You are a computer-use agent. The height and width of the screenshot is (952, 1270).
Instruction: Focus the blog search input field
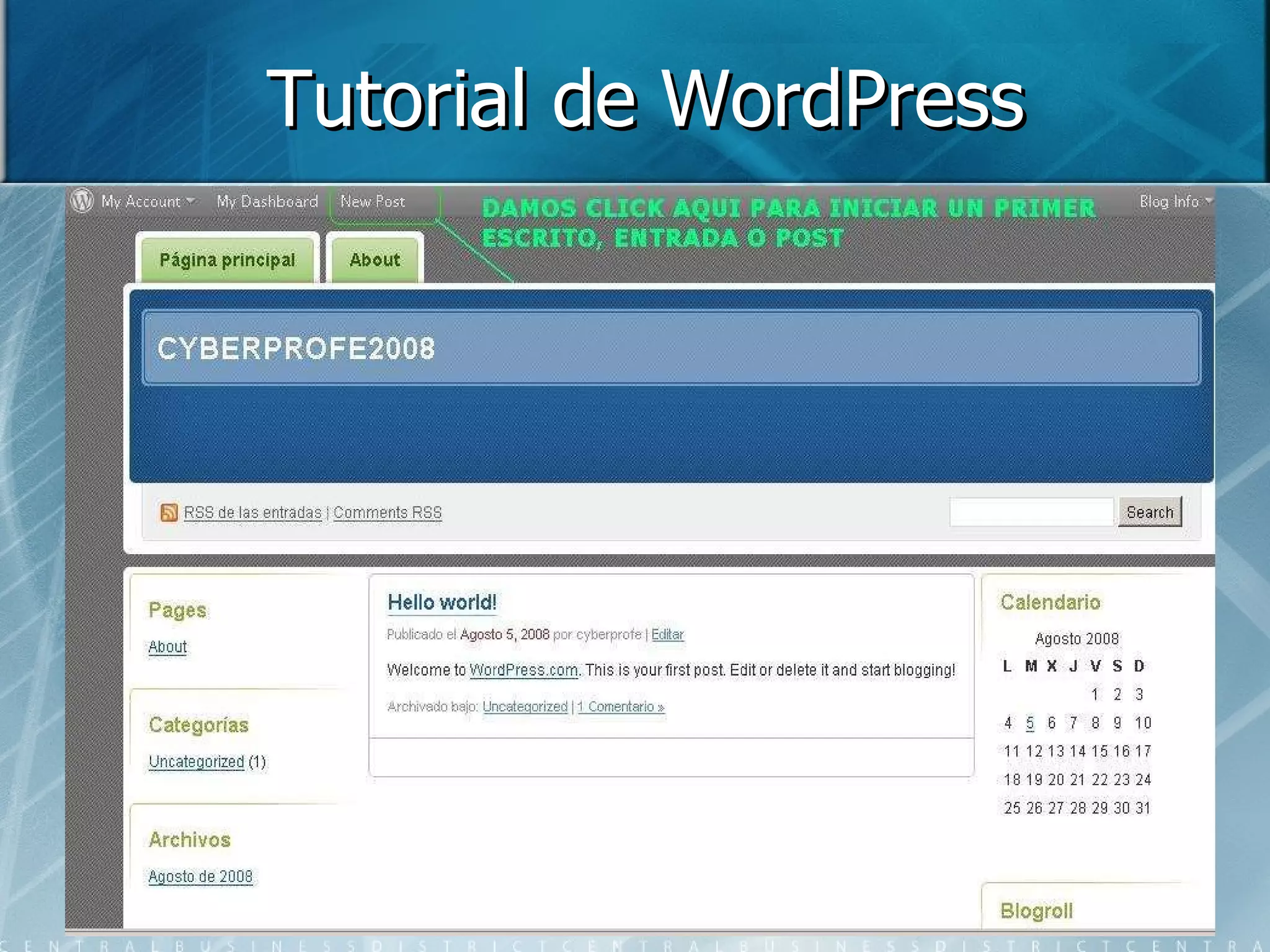tap(1032, 512)
